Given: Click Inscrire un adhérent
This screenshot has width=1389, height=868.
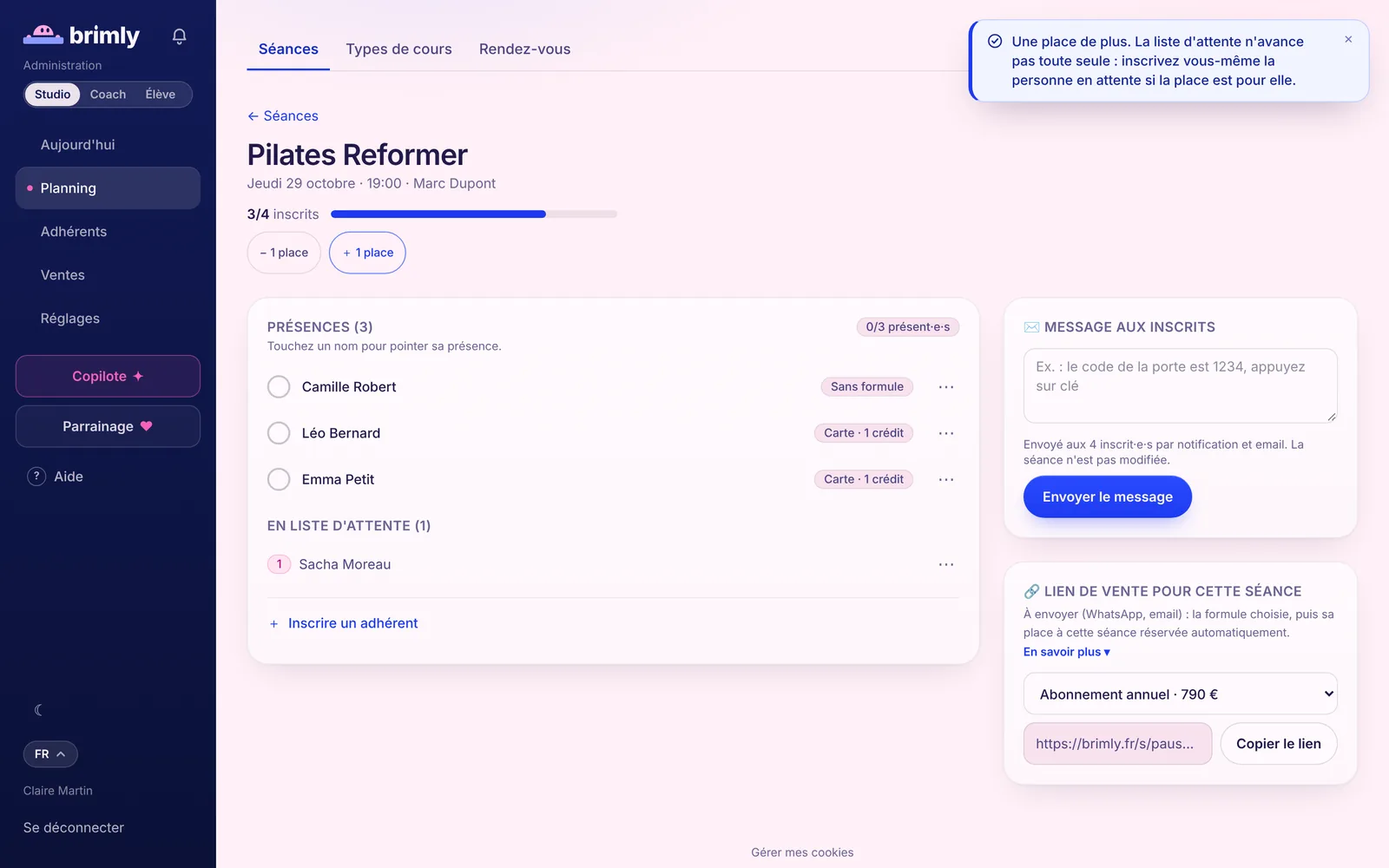Looking at the screenshot, I should click(344, 623).
